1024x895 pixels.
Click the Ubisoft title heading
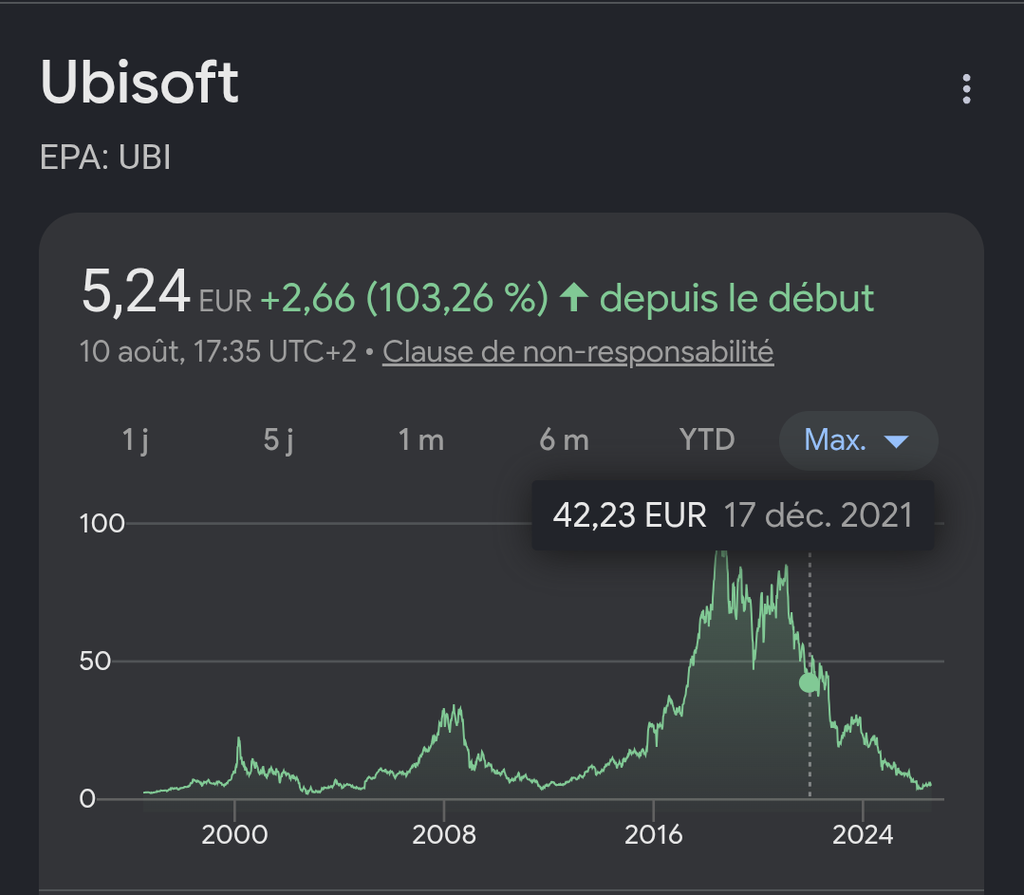tap(139, 82)
